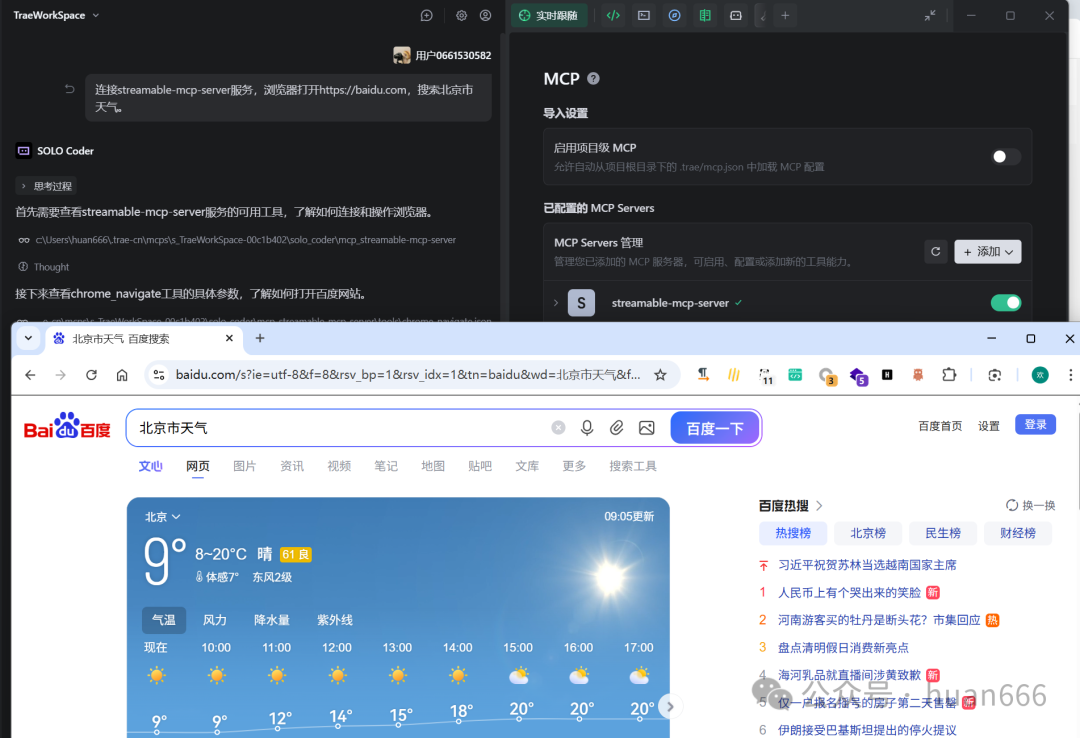Enable project-level MCP toggle
Screen dimensions: 1080x738
point(1006,156)
